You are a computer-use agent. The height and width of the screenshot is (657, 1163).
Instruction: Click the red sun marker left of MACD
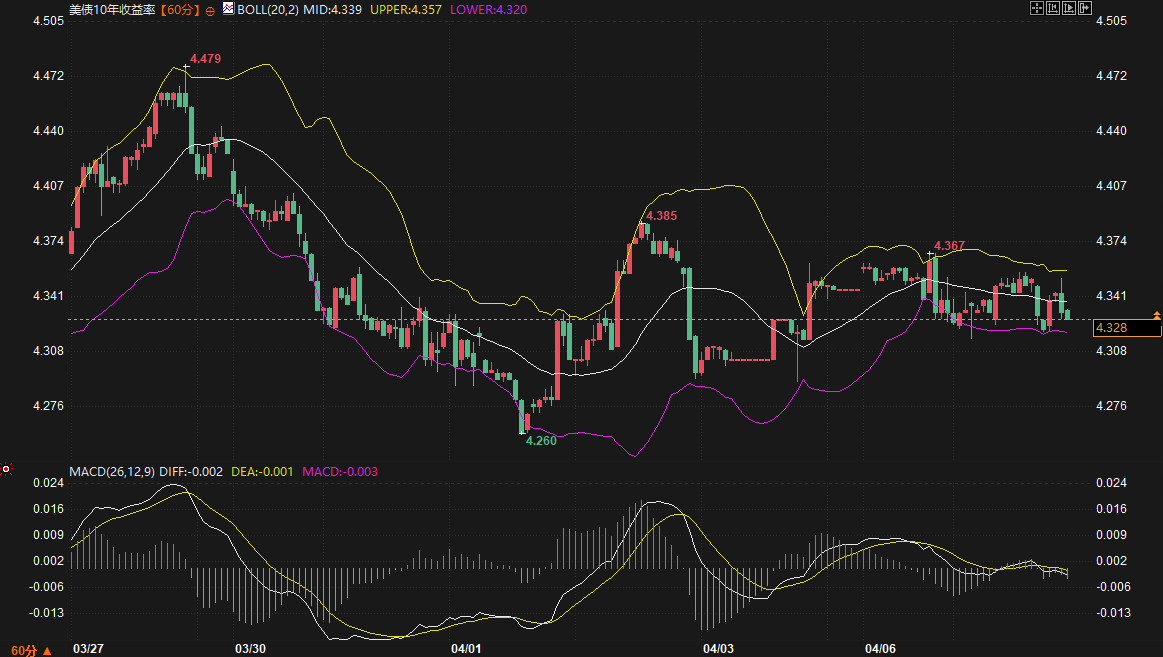(6, 468)
